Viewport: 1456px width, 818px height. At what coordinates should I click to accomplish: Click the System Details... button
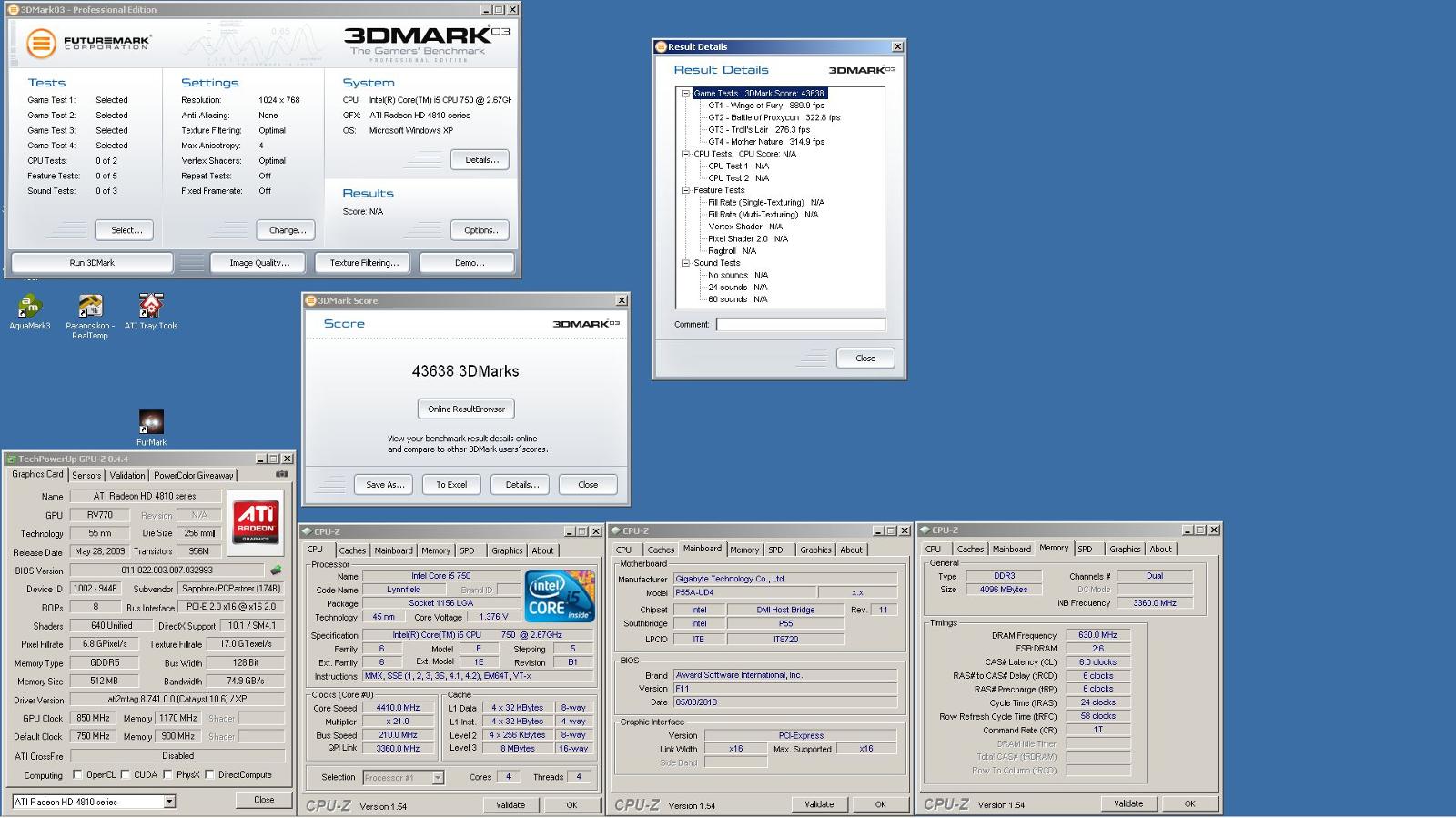[481, 159]
